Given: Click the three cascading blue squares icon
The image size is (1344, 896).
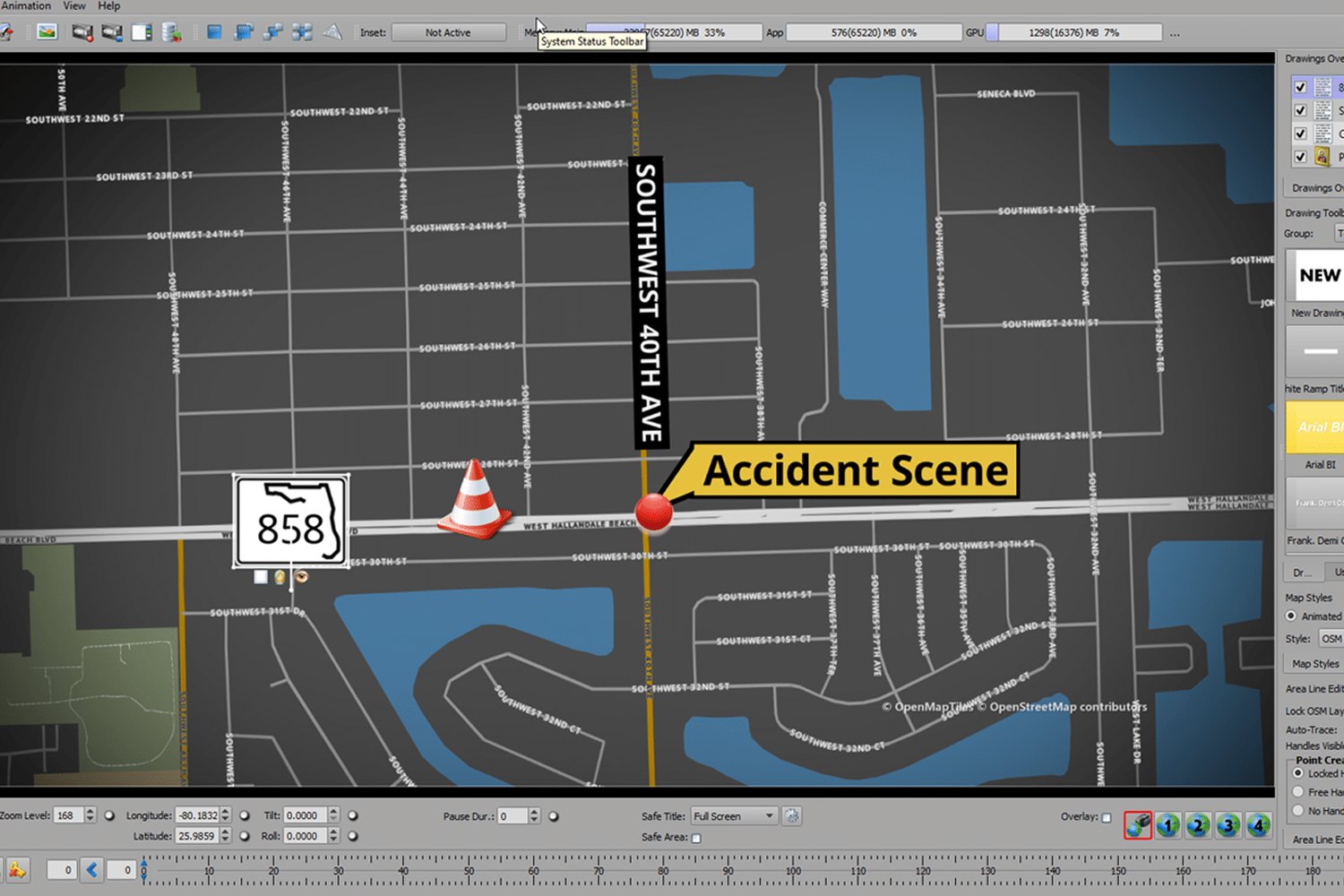Looking at the screenshot, I should click(x=273, y=32).
